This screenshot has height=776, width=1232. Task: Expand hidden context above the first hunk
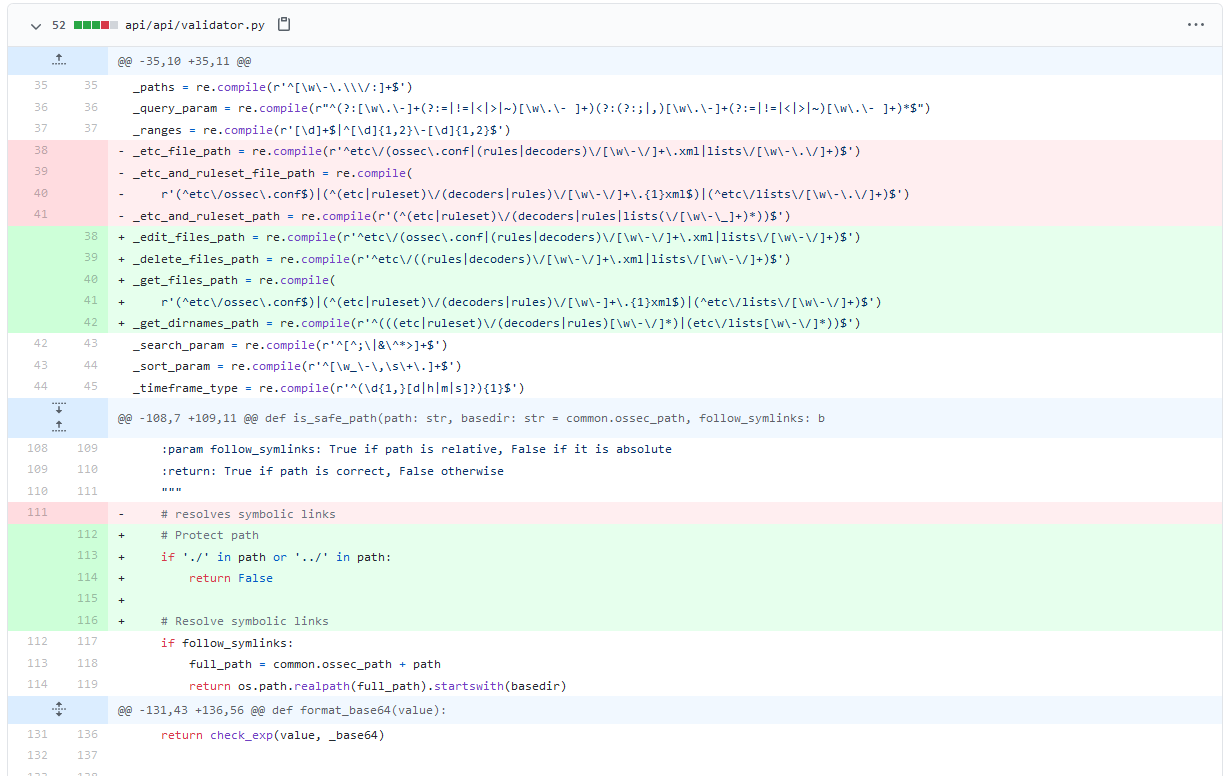click(x=58, y=60)
